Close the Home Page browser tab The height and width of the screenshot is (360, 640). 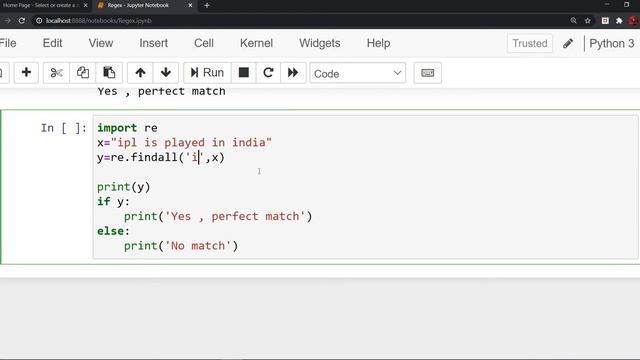(85, 5)
